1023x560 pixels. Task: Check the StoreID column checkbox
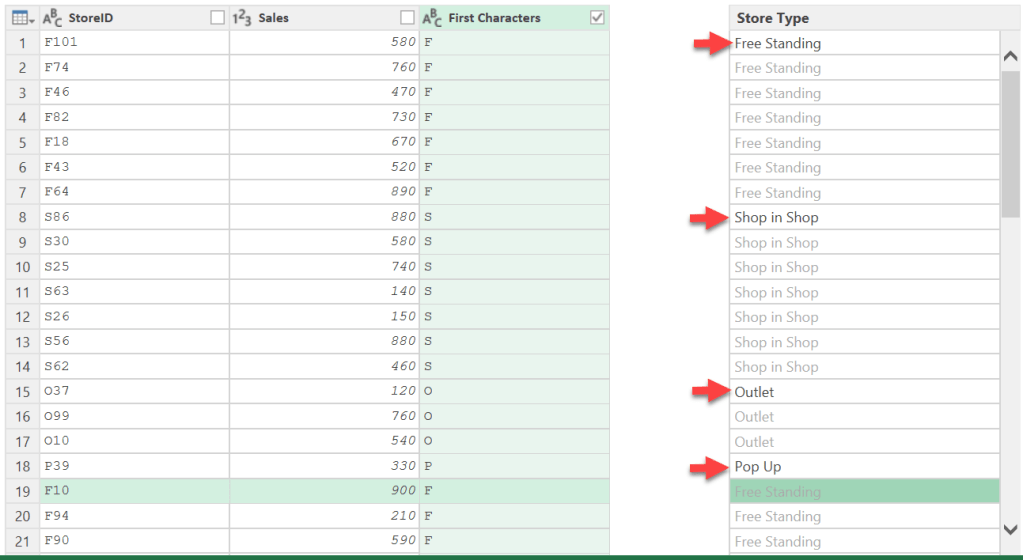(x=217, y=18)
